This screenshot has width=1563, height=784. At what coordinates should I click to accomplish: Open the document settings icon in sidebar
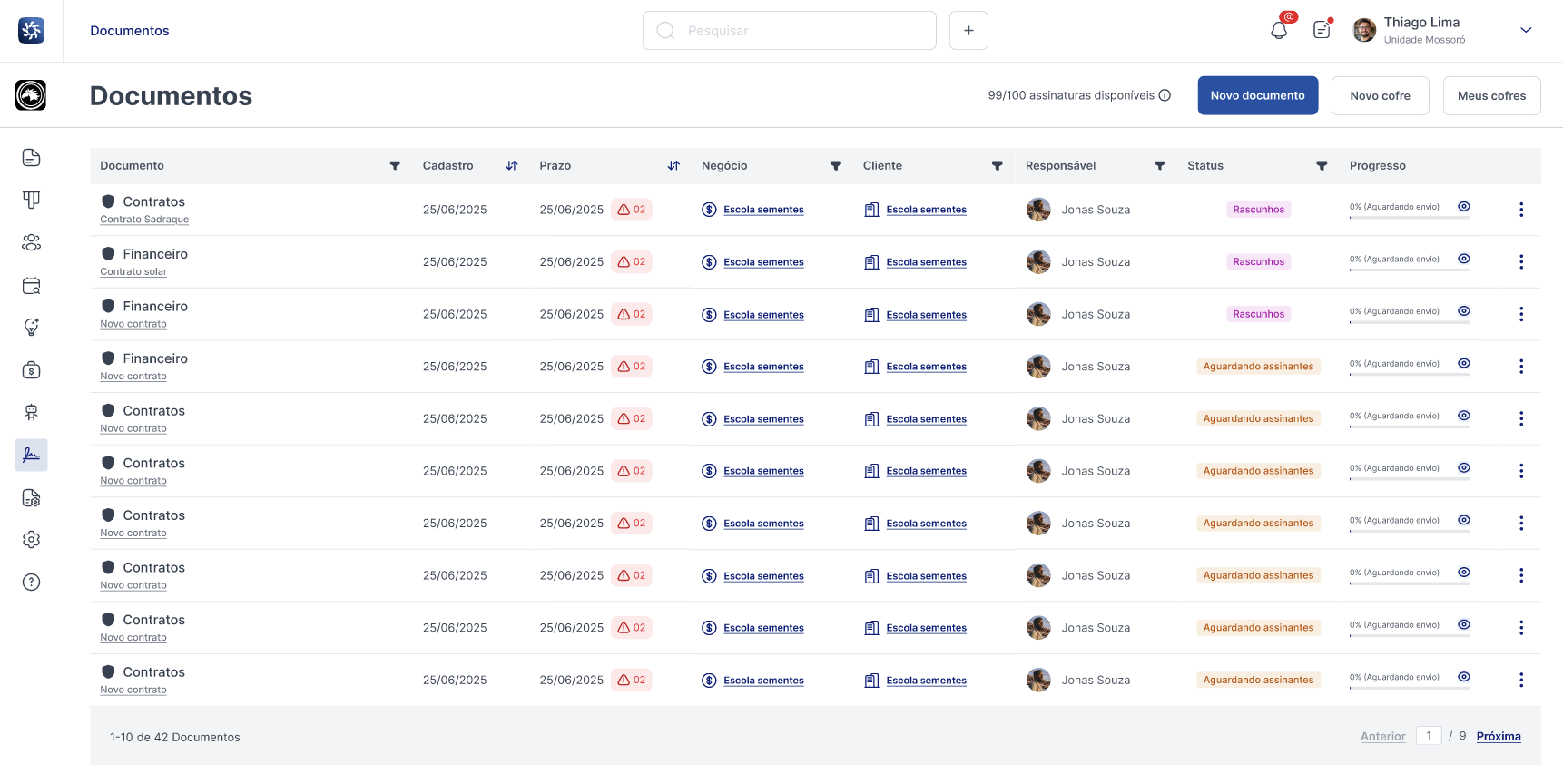click(31, 497)
